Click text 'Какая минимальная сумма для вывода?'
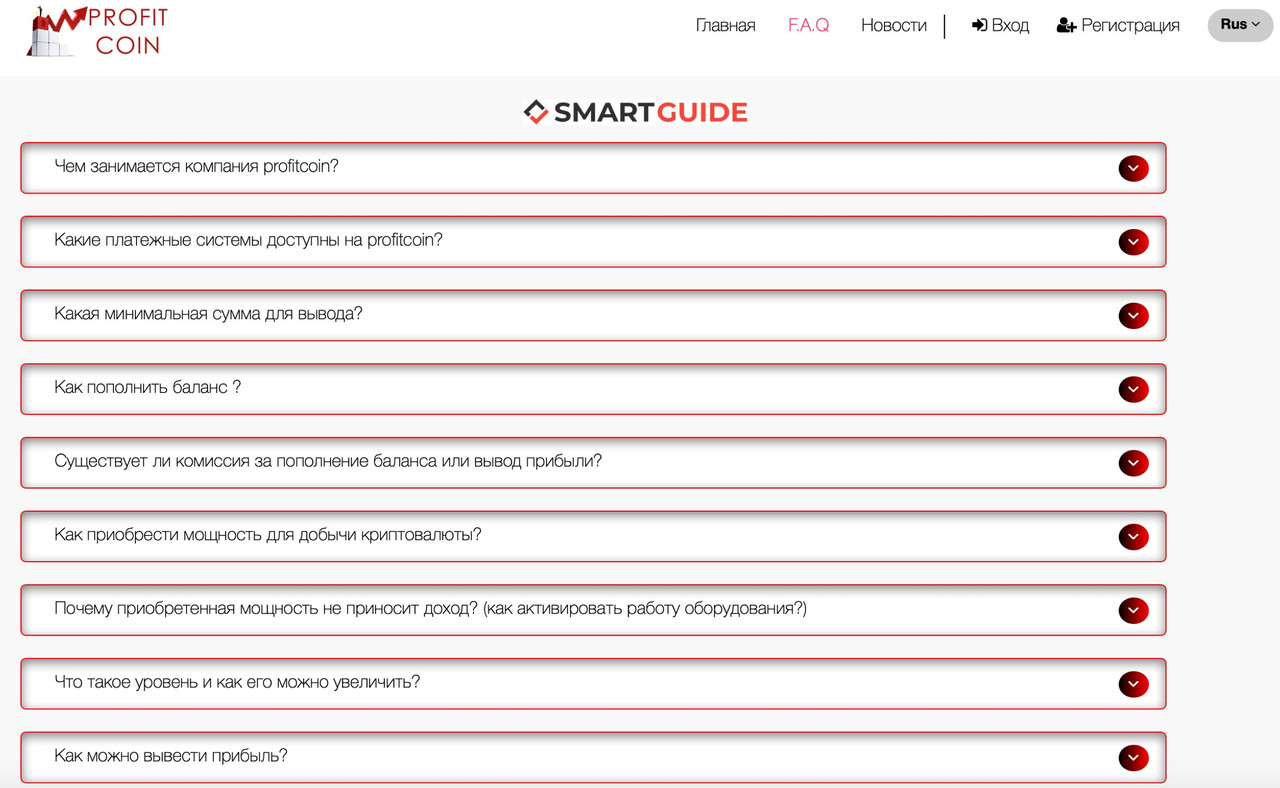1280x788 pixels. [x=208, y=314]
